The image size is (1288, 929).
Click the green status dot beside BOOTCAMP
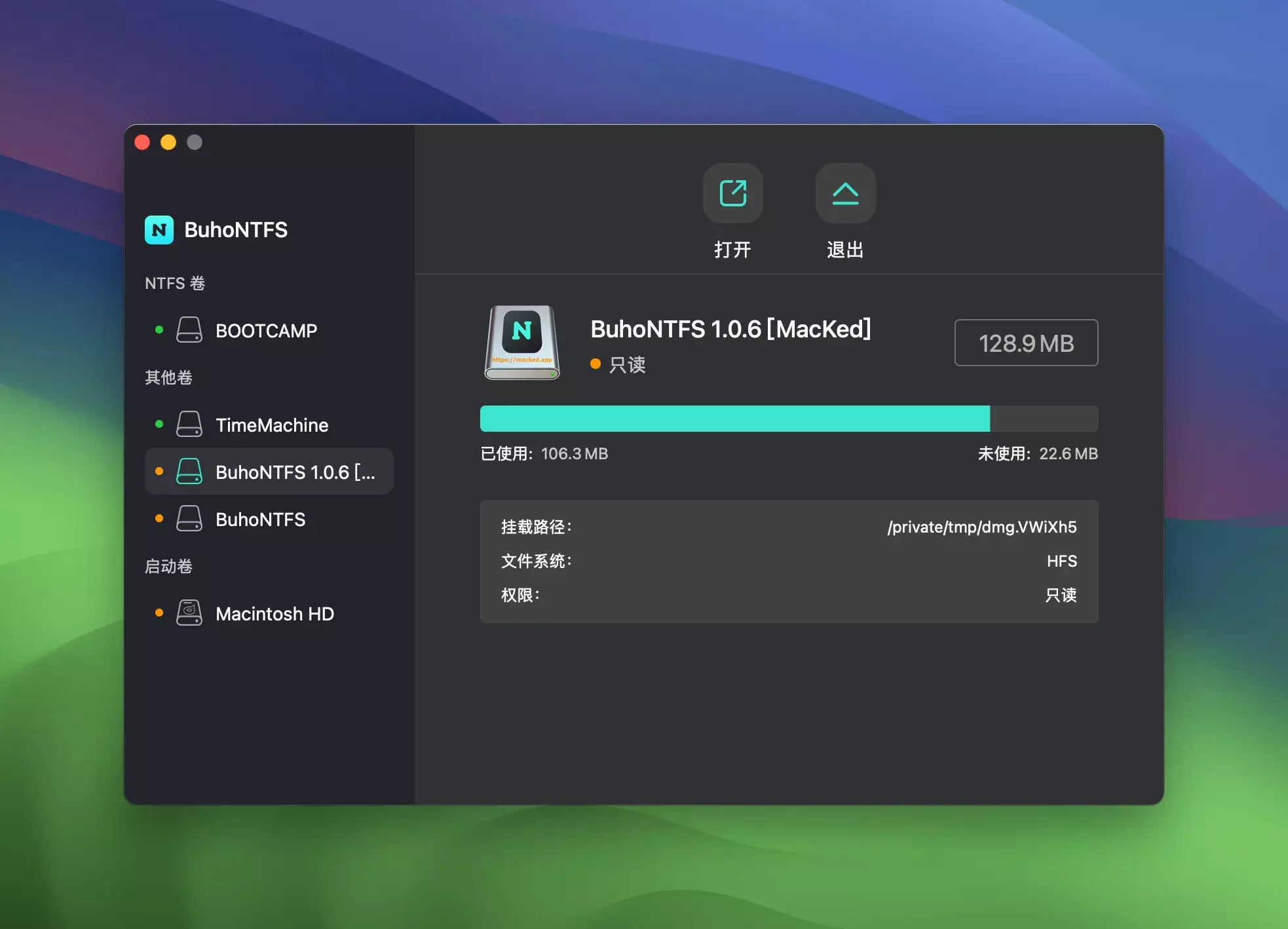click(159, 330)
